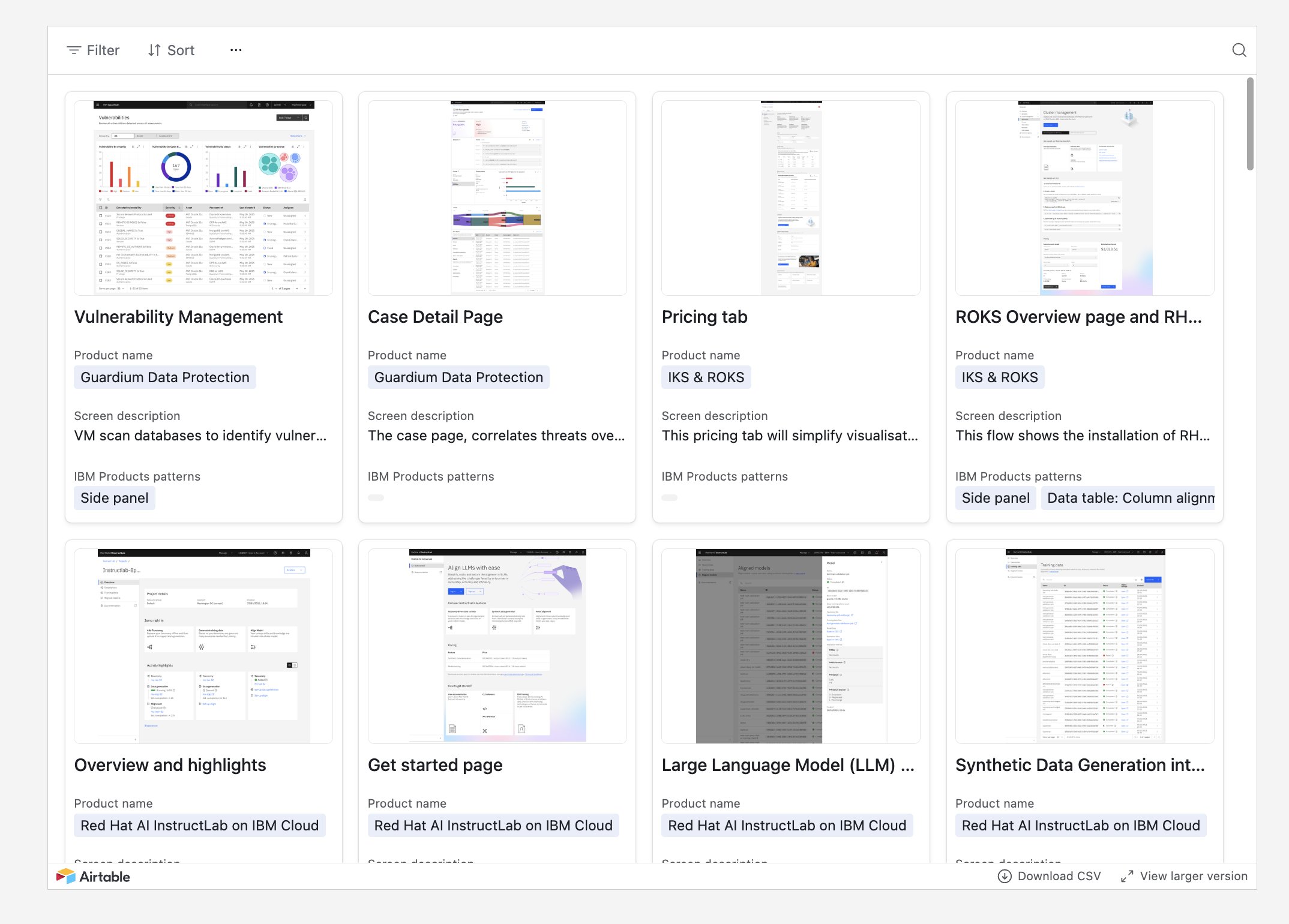The height and width of the screenshot is (924, 1289).
Task: Click Guardium Data Protection tag on Vulnerability Management
Action: click(x=165, y=377)
